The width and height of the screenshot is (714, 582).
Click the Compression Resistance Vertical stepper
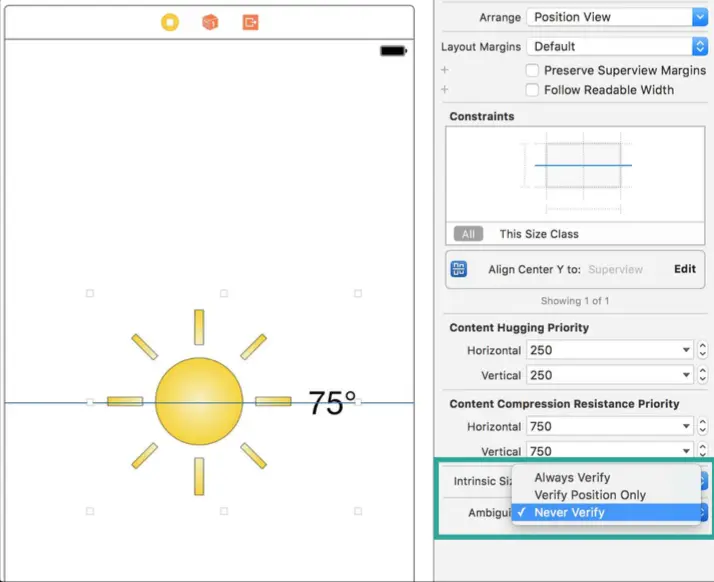pos(703,450)
